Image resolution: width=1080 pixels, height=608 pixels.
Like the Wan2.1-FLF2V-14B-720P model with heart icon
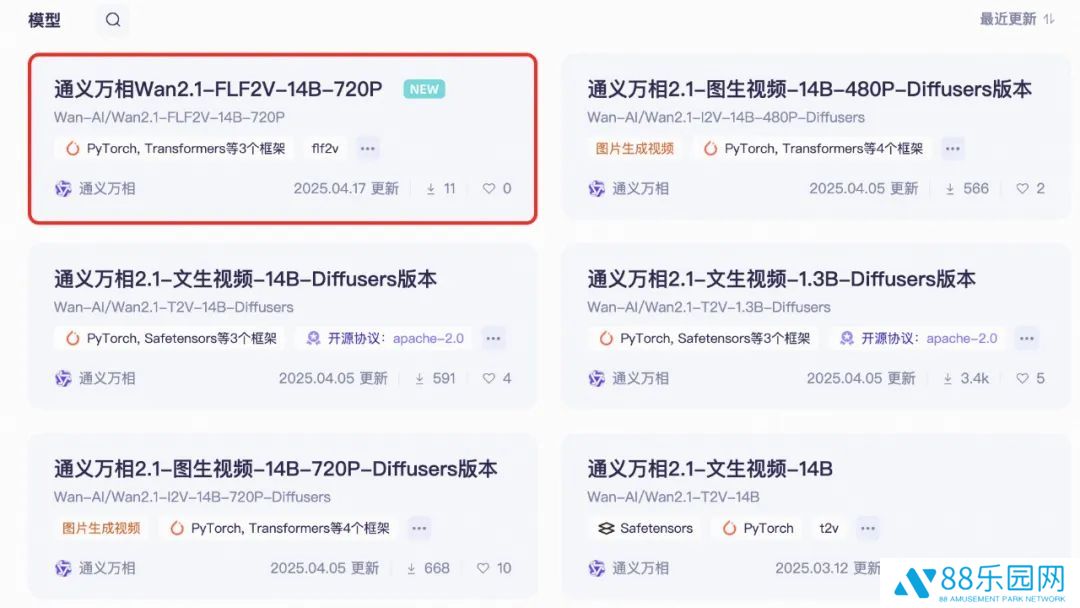(x=489, y=188)
